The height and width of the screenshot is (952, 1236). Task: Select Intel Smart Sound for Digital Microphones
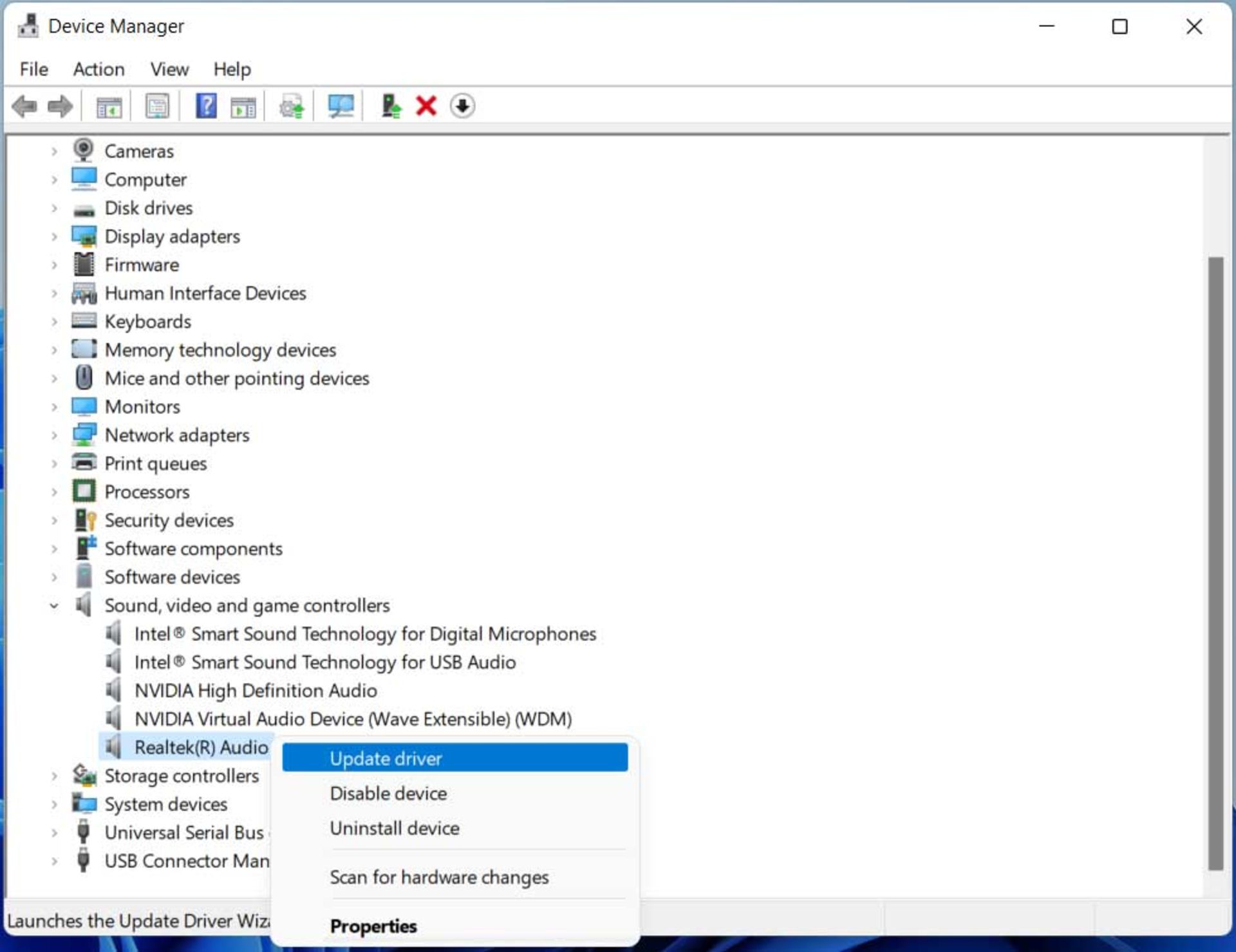365,633
